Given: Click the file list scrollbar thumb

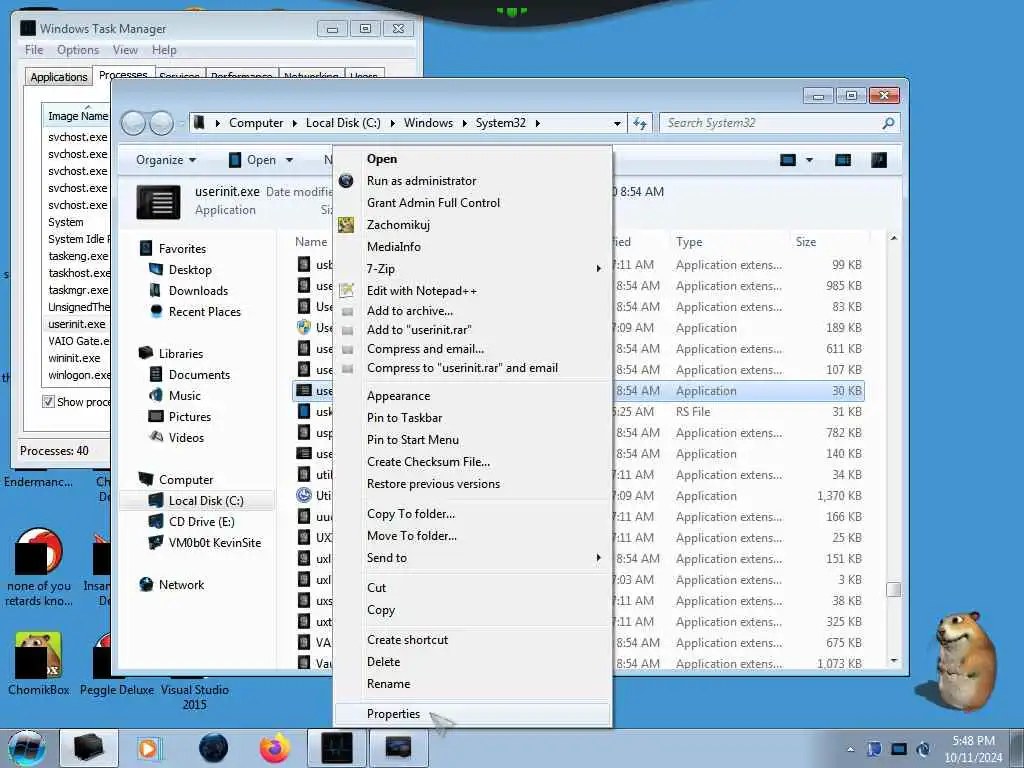Looking at the screenshot, I should (893, 590).
